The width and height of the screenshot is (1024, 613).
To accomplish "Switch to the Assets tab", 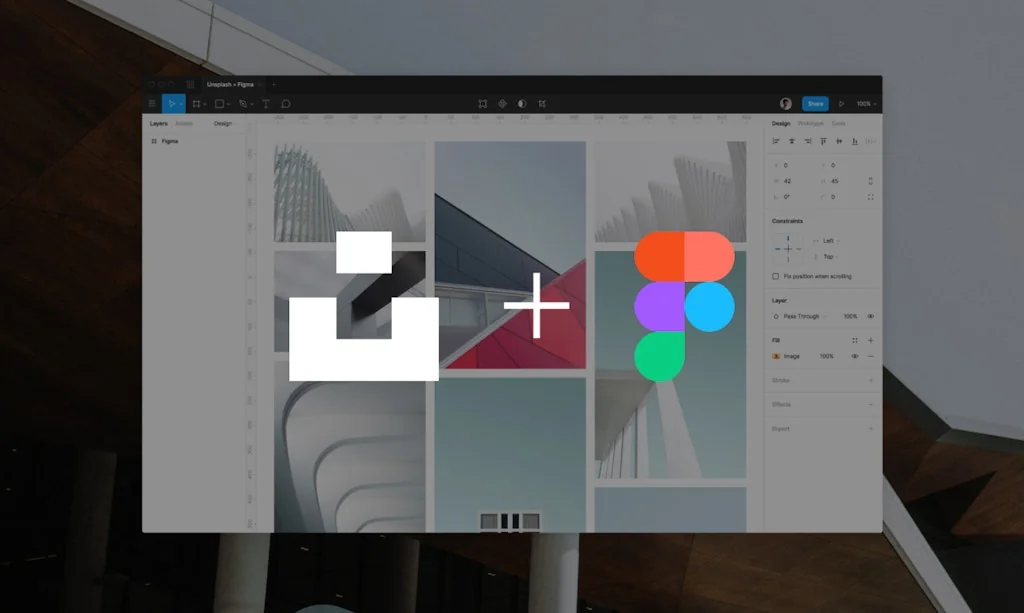I will coord(184,123).
